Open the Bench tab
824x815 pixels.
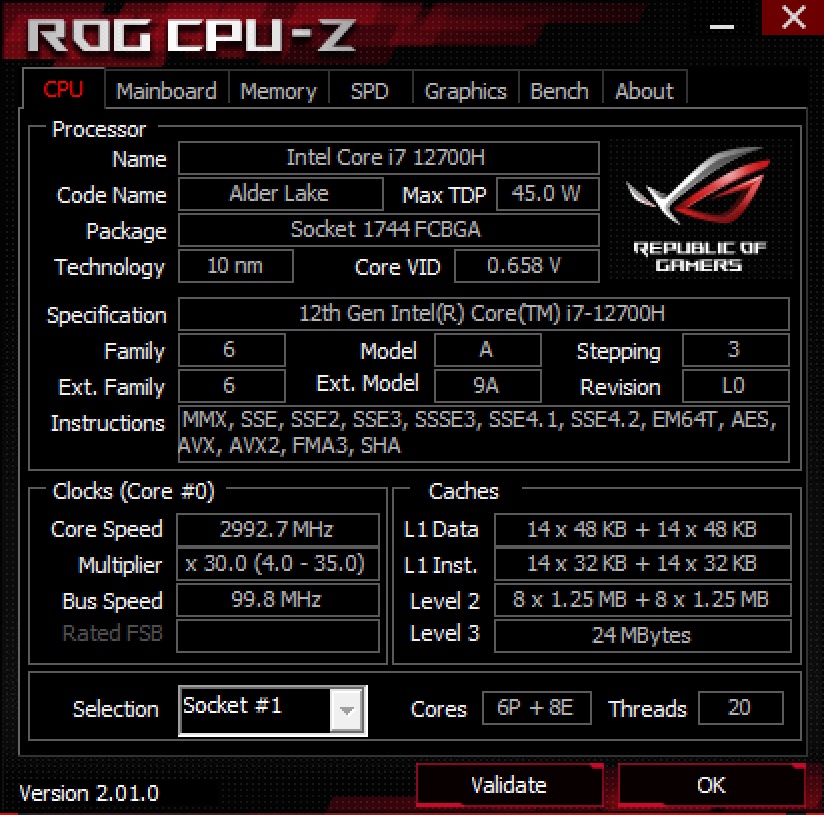pyautogui.click(x=560, y=91)
